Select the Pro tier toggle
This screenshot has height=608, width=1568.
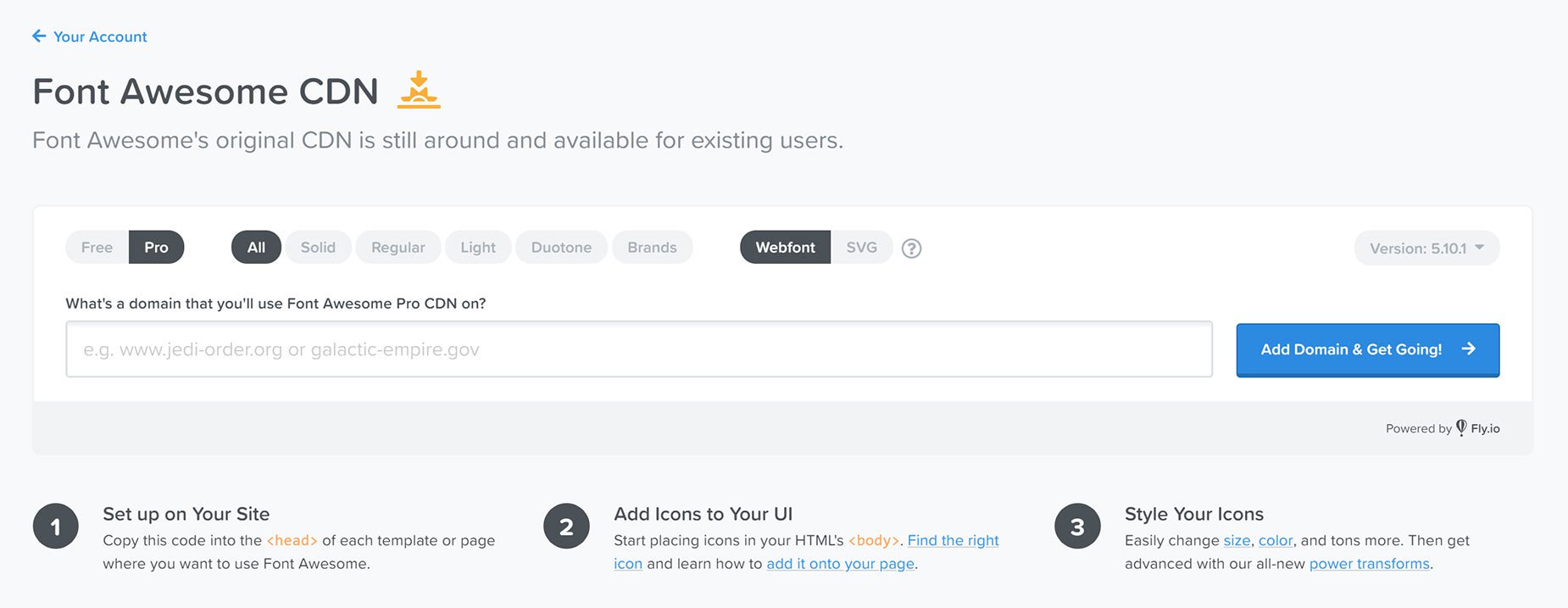click(156, 247)
